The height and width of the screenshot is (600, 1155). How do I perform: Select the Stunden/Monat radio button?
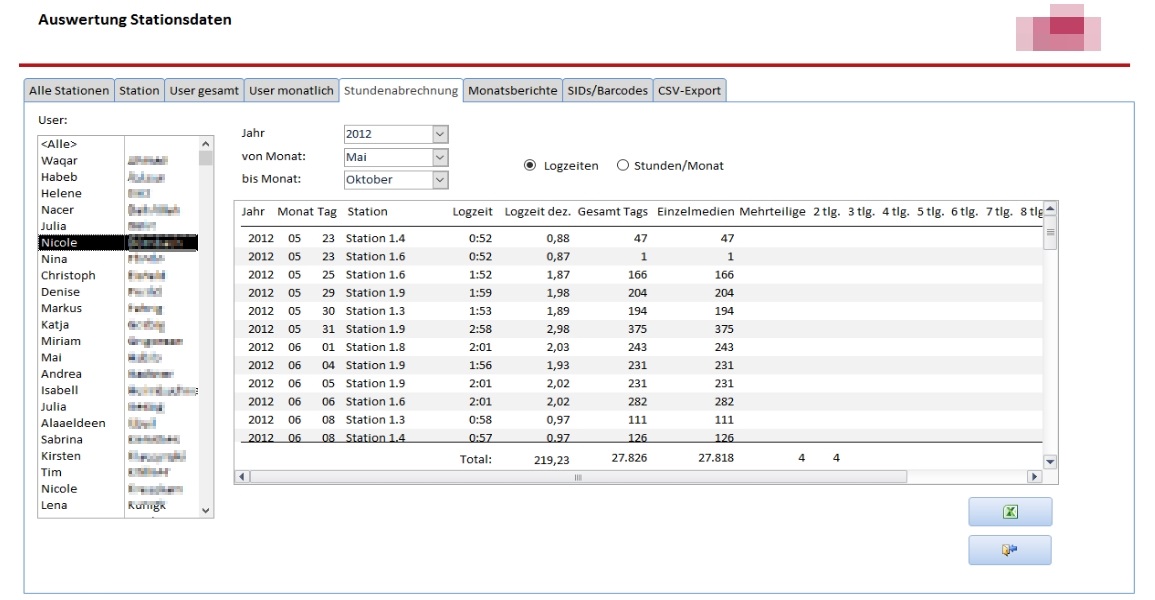pos(622,166)
